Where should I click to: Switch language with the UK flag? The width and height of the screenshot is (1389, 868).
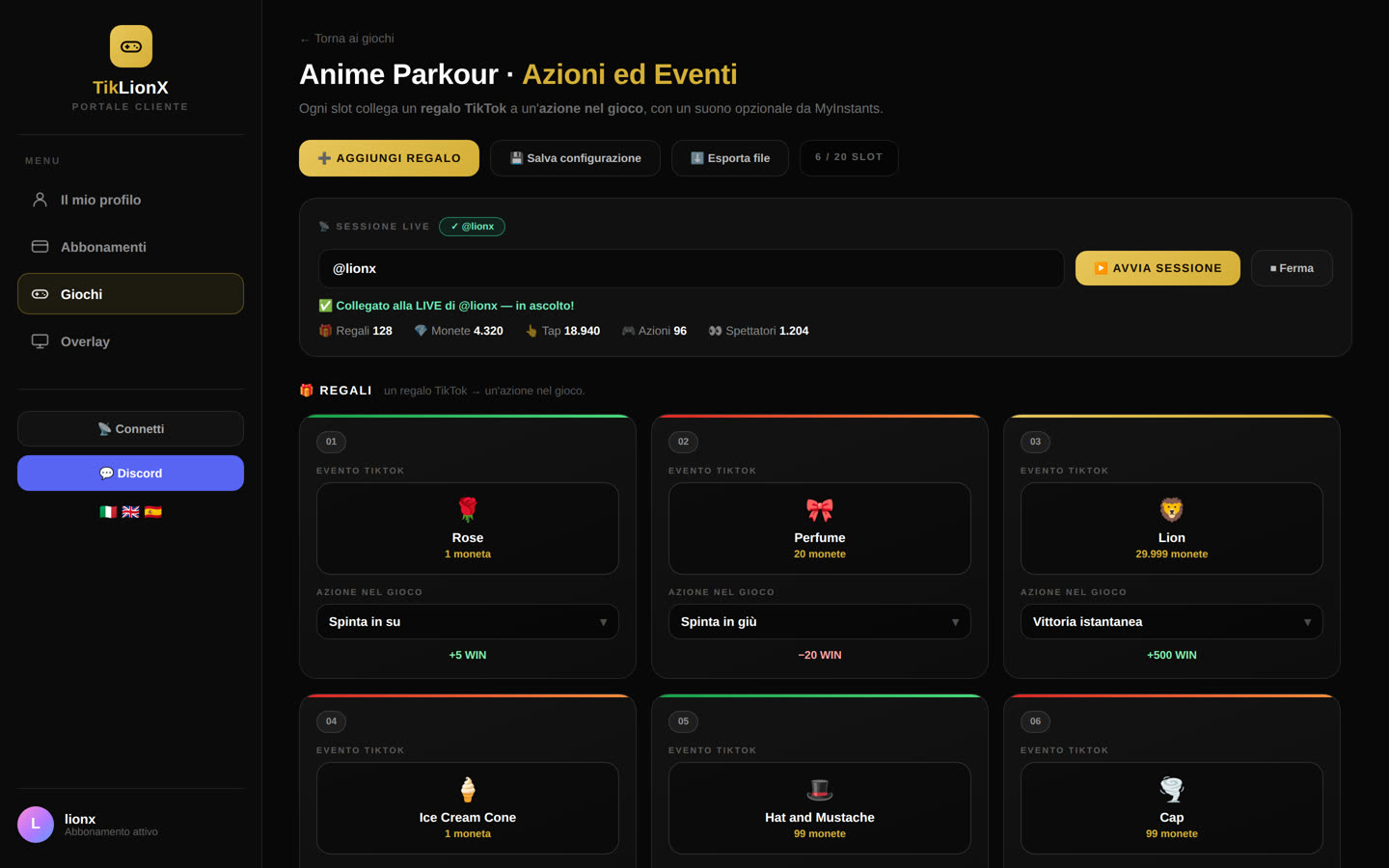point(130,512)
